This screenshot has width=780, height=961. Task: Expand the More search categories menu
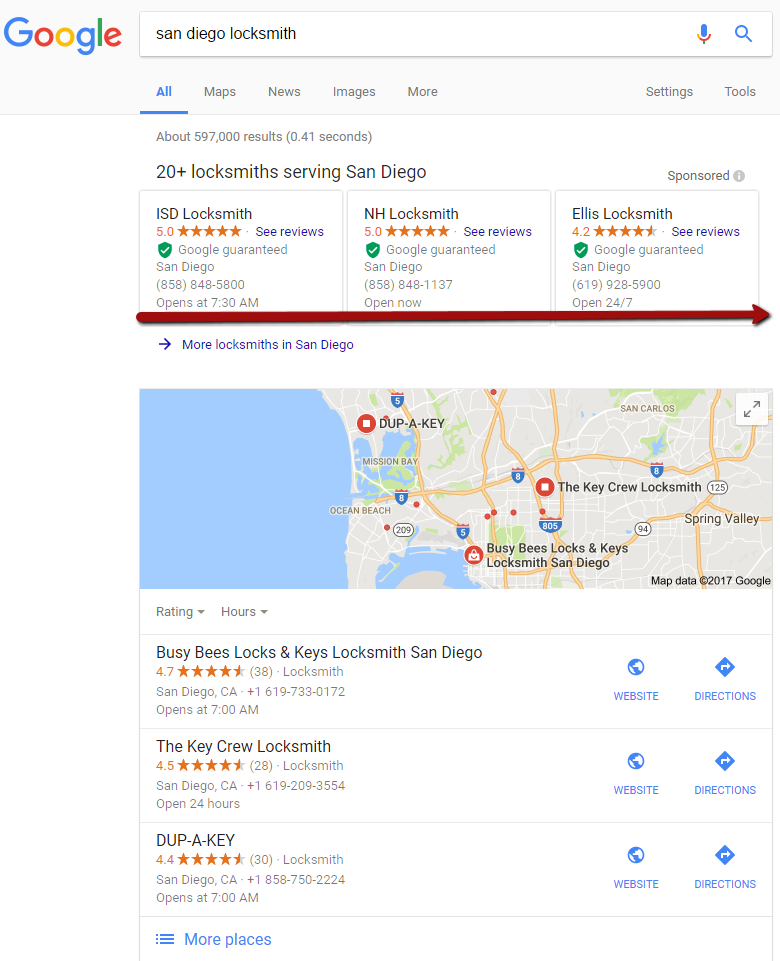pos(422,92)
